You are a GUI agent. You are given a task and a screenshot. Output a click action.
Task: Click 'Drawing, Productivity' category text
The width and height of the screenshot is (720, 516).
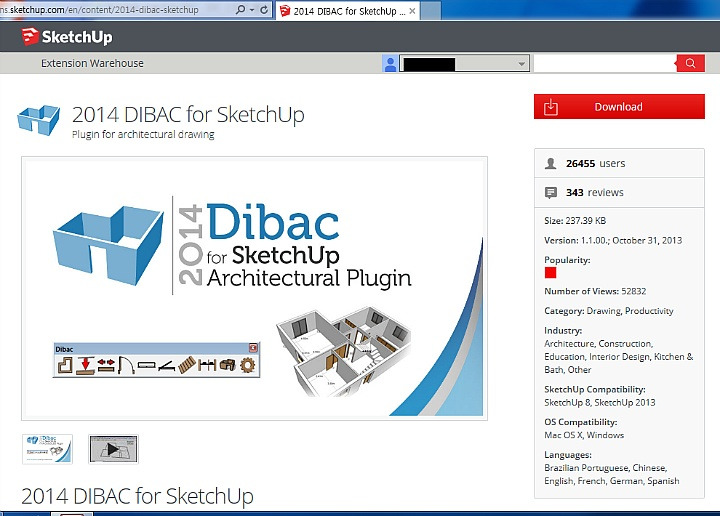pyautogui.click(x=630, y=311)
